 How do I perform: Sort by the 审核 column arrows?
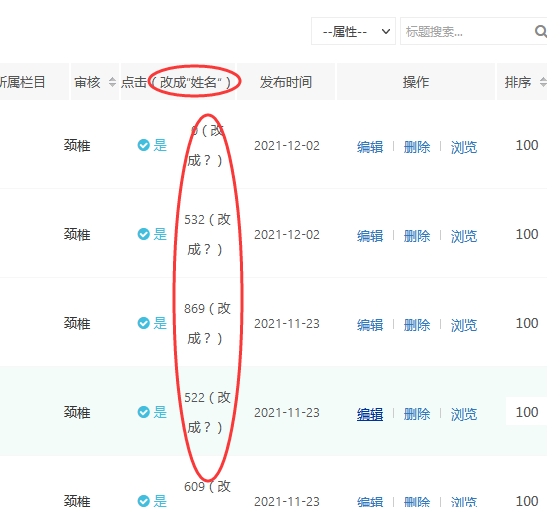click(112, 82)
